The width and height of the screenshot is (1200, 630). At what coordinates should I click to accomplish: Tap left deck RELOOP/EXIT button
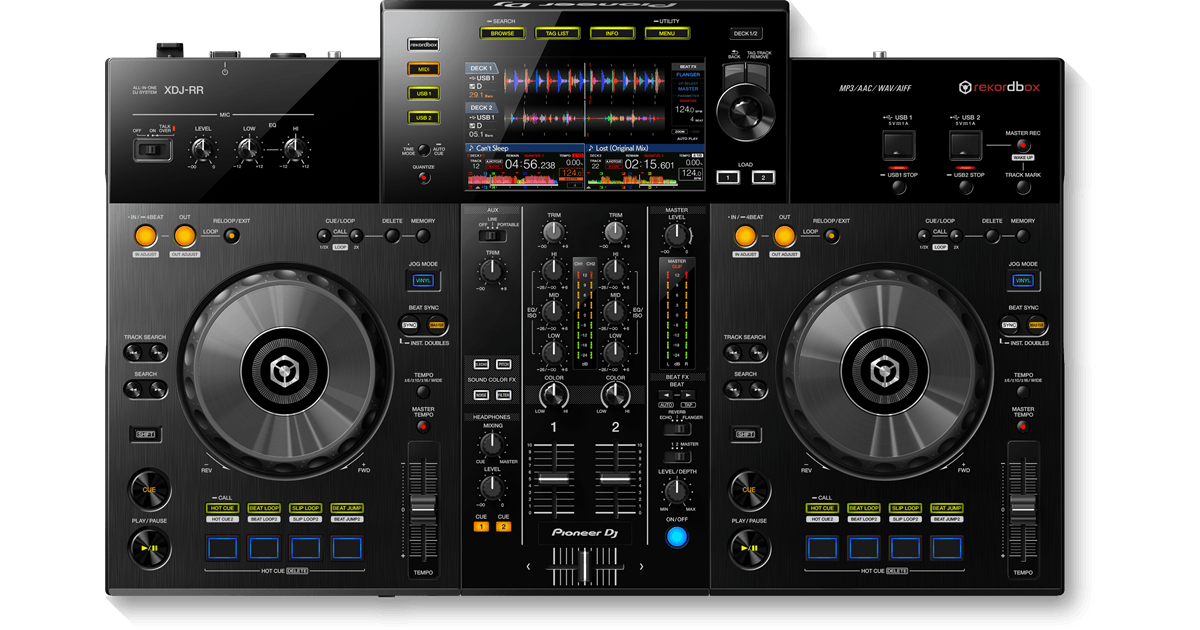(232, 236)
